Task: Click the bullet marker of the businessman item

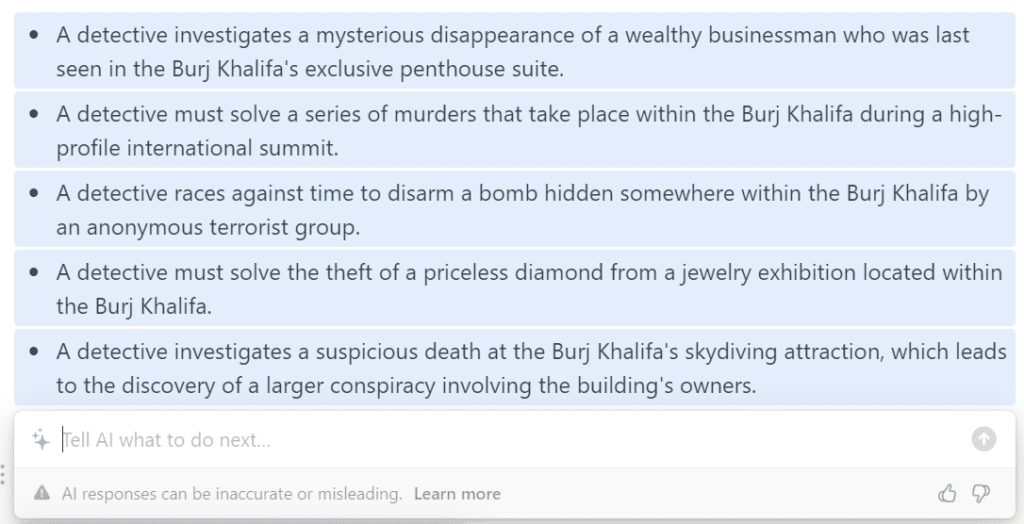Action: [x=36, y=35]
